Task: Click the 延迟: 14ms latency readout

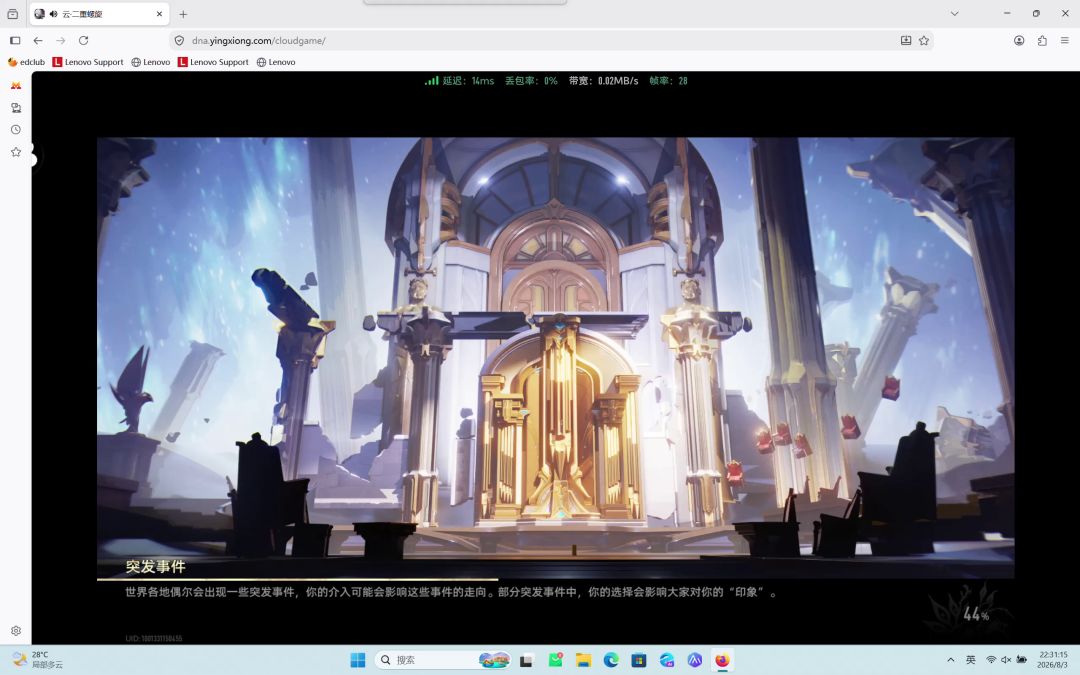Action: click(x=468, y=81)
